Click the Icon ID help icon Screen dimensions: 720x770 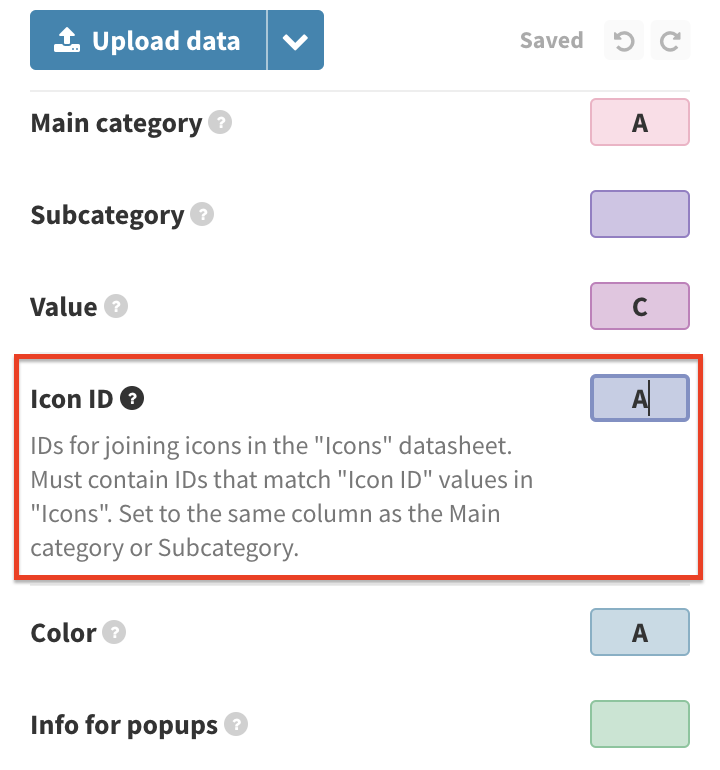point(132,398)
